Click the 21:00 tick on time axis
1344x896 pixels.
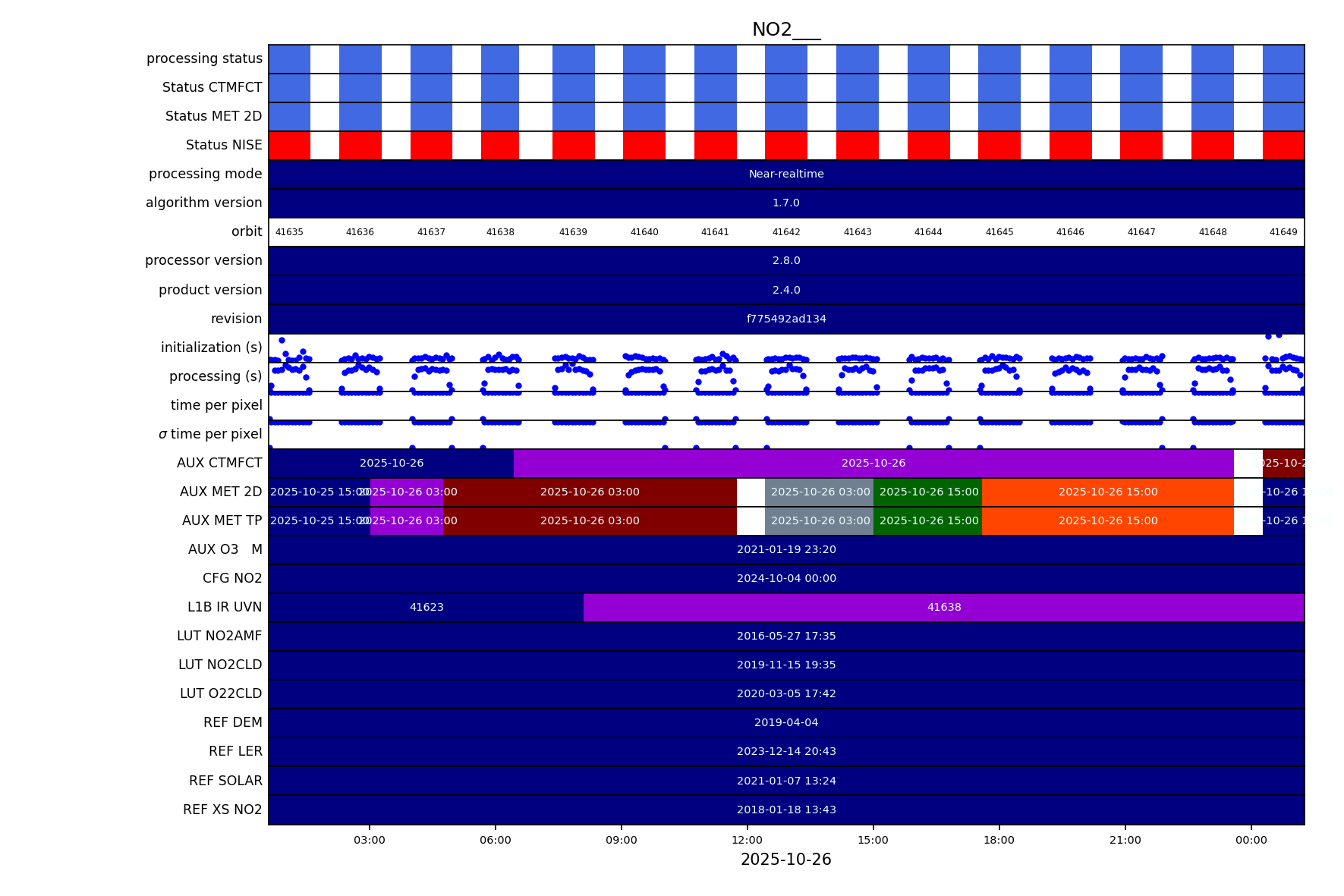click(1125, 840)
